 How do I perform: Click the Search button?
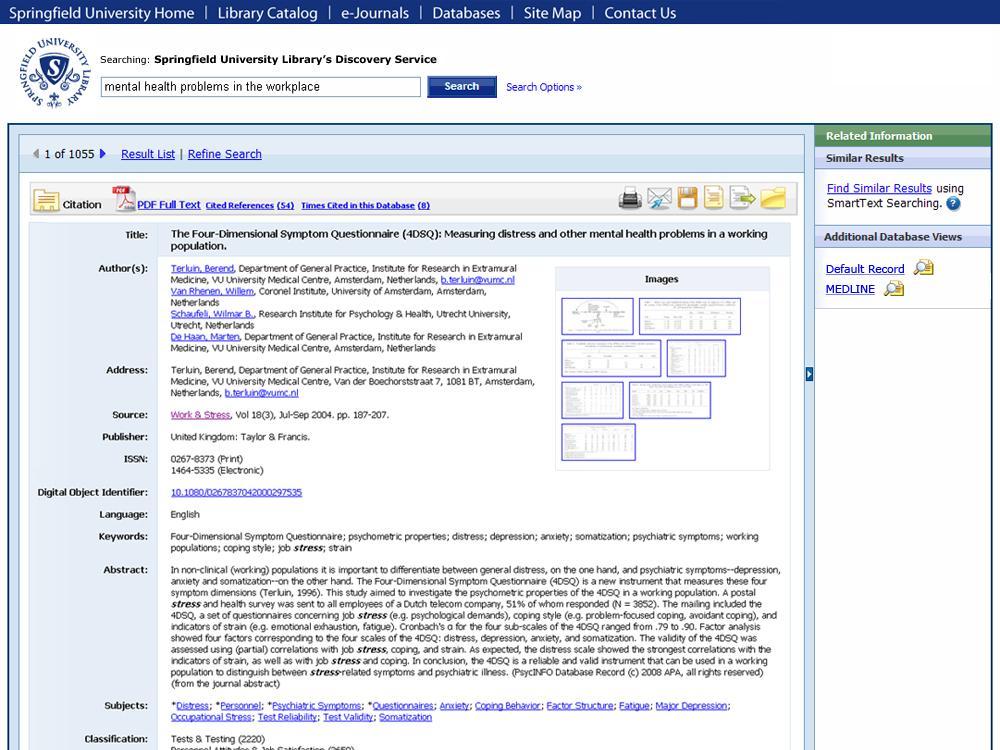pos(462,87)
